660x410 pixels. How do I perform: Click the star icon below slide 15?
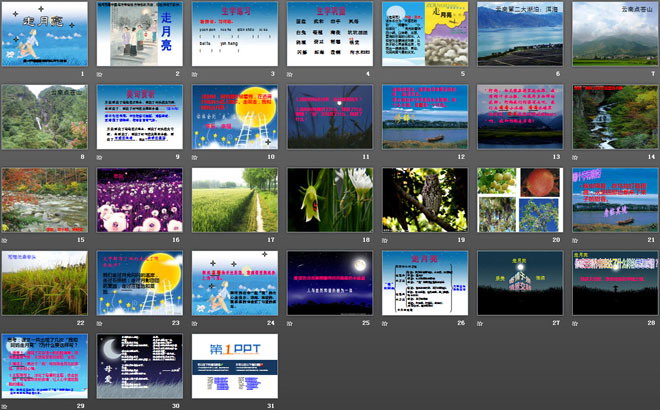coord(5,240)
